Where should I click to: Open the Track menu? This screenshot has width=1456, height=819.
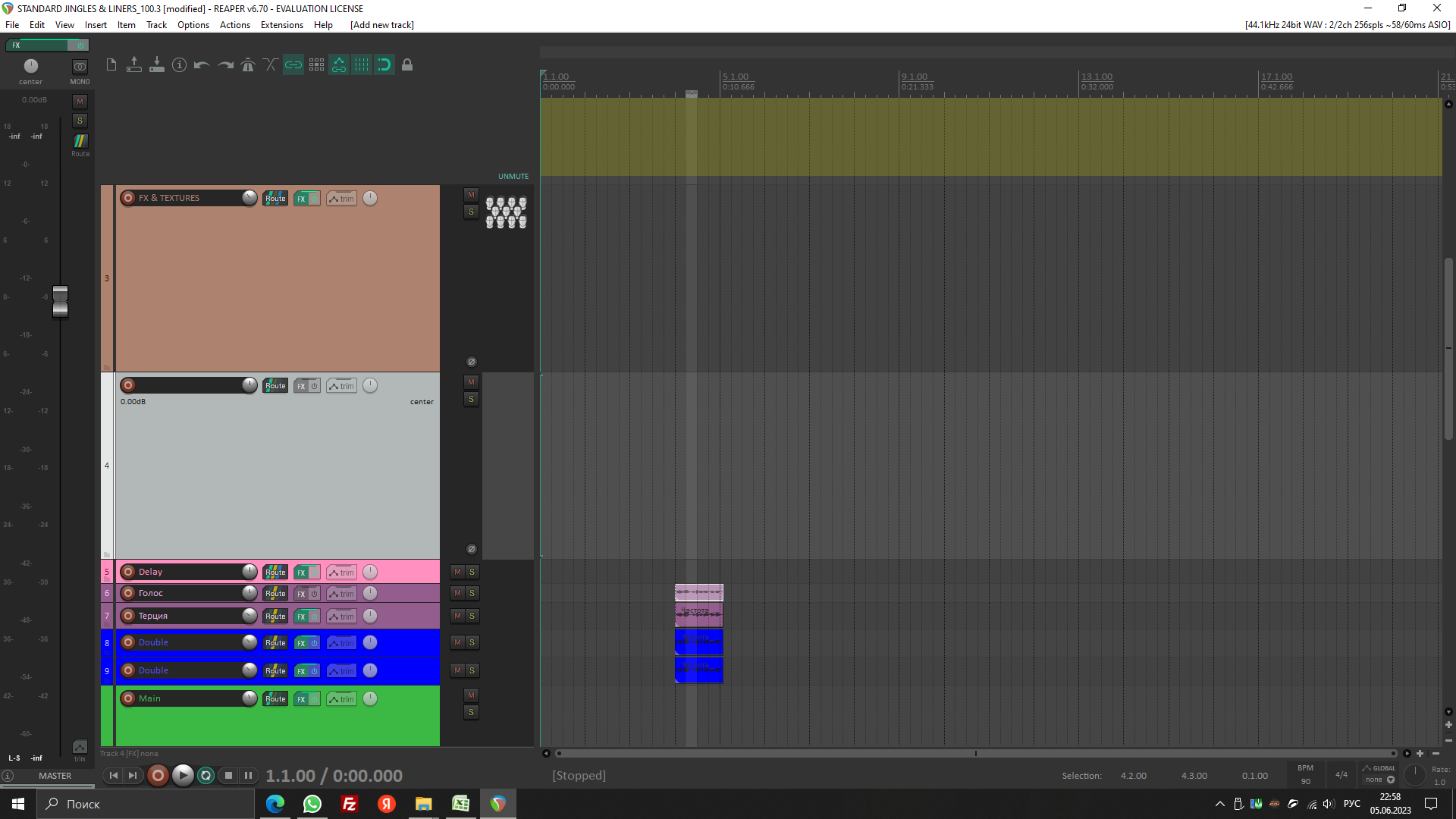point(156,25)
